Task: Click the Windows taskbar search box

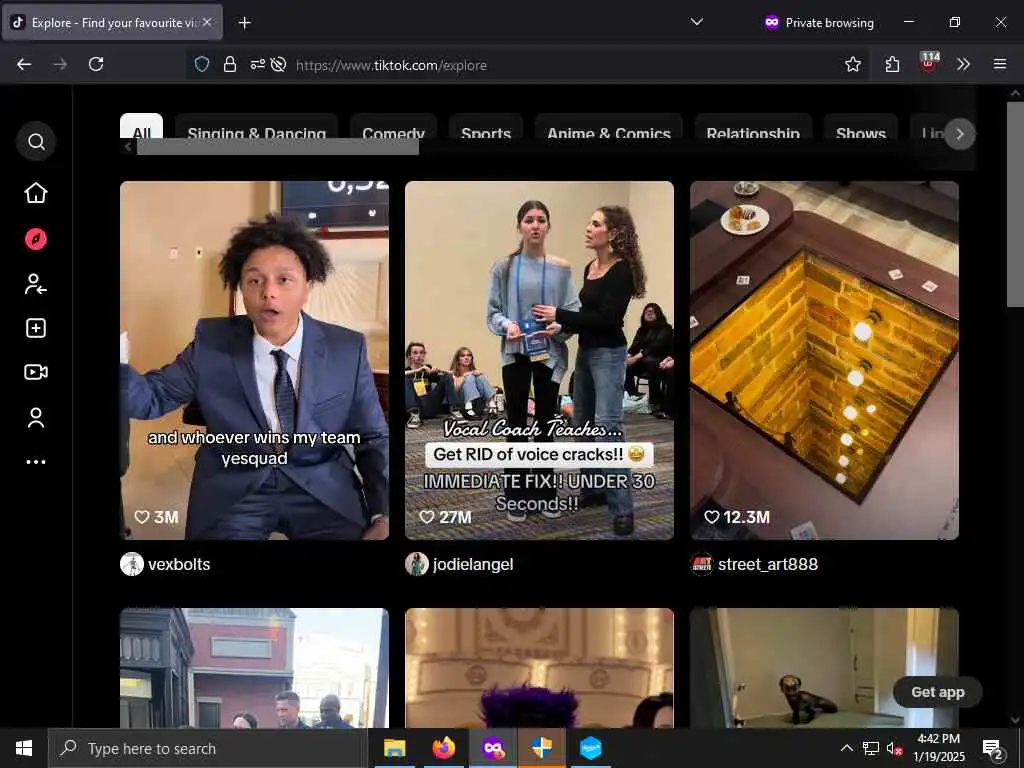Action: click(208, 748)
